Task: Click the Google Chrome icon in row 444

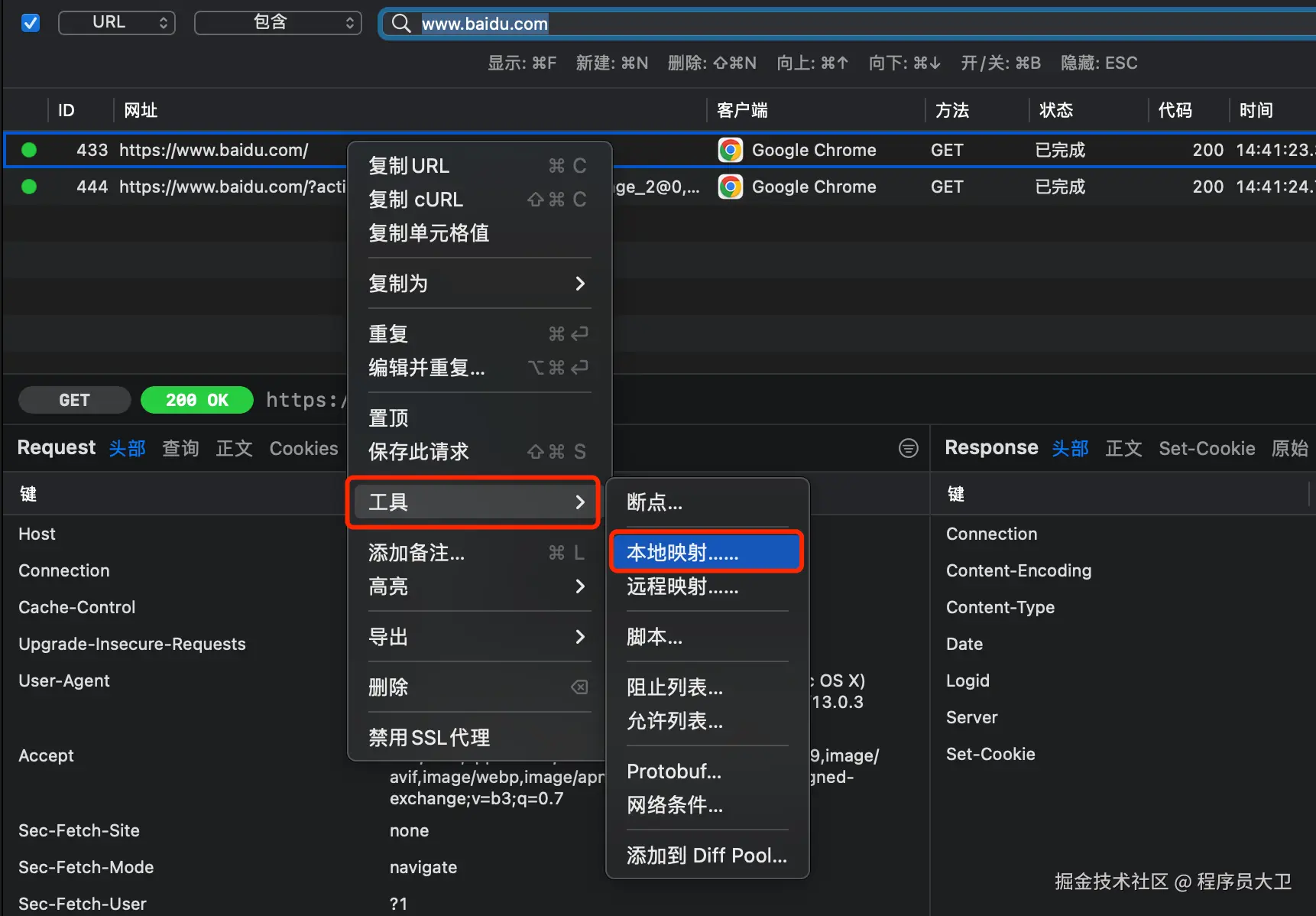Action: pos(731,187)
